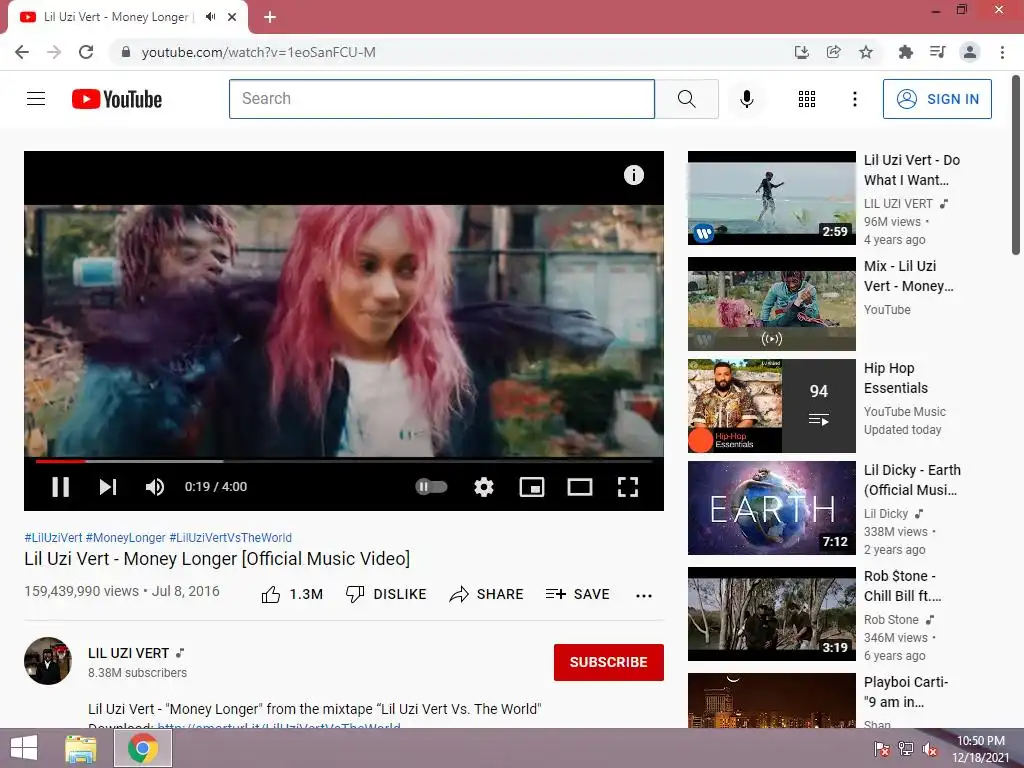Viewport: 1024px width, 768px height.
Task: Show video info card icon
Action: (633, 175)
